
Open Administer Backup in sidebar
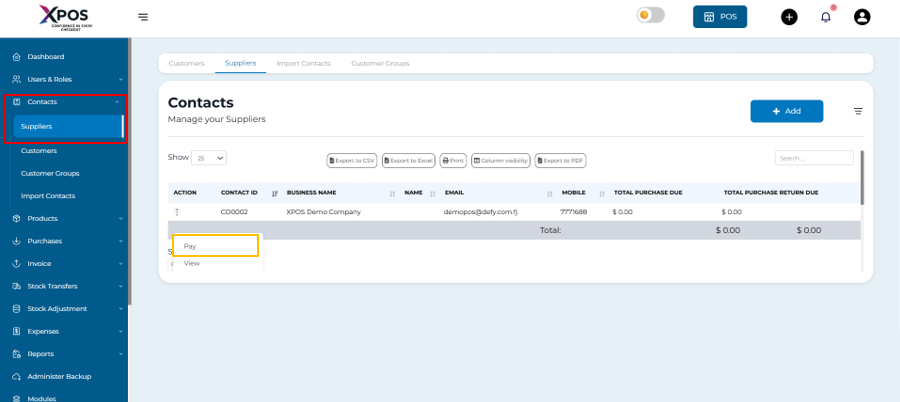coord(58,376)
